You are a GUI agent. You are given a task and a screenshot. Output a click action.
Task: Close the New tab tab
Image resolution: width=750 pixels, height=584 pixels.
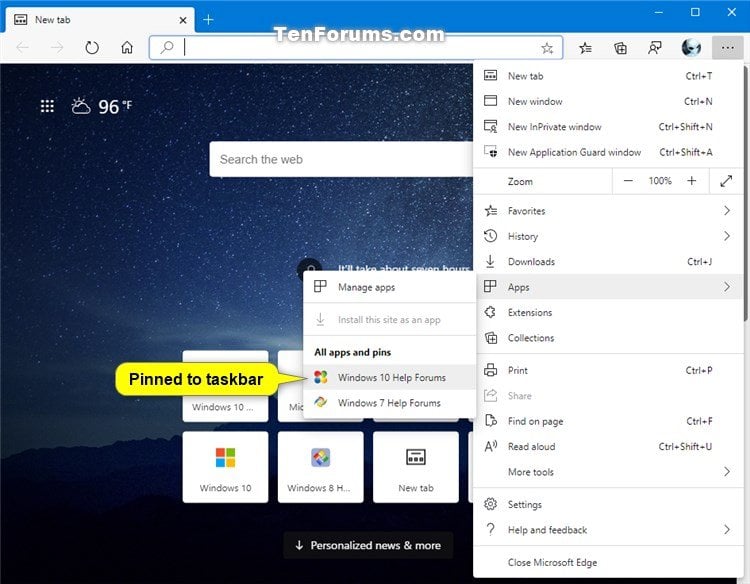pyautogui.click(x=183, y=20)
